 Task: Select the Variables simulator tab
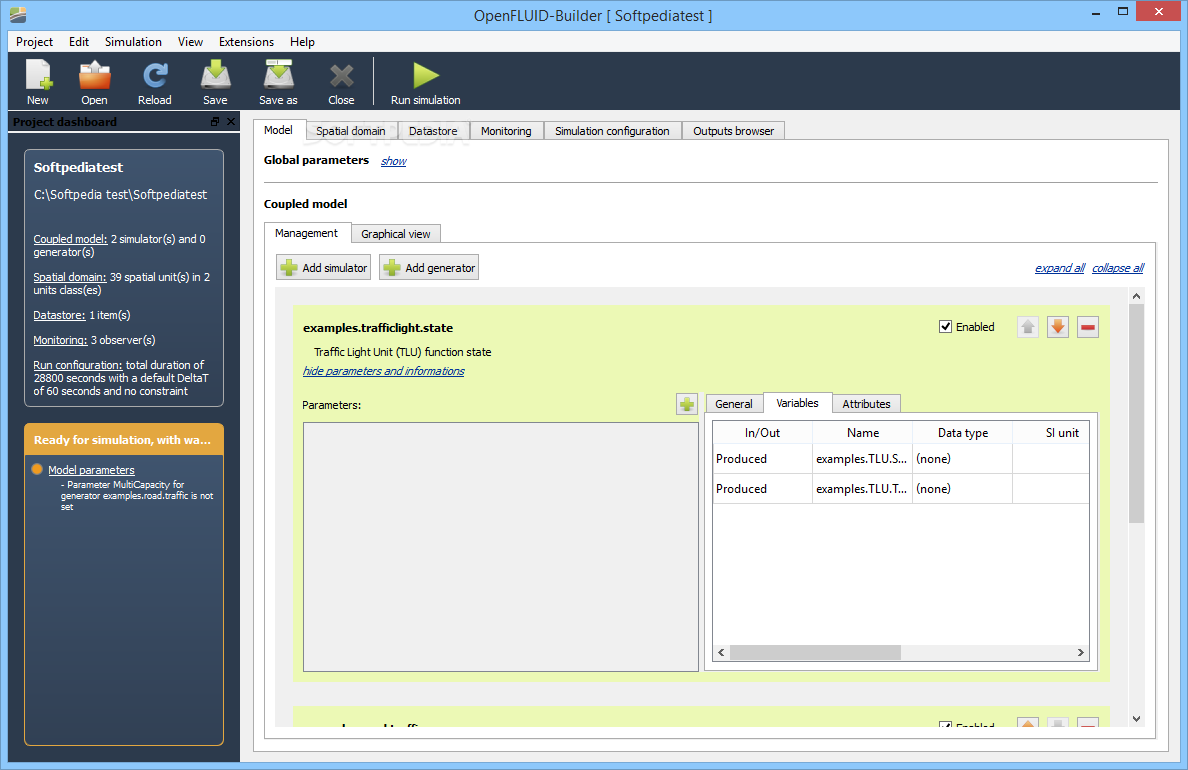797,403
